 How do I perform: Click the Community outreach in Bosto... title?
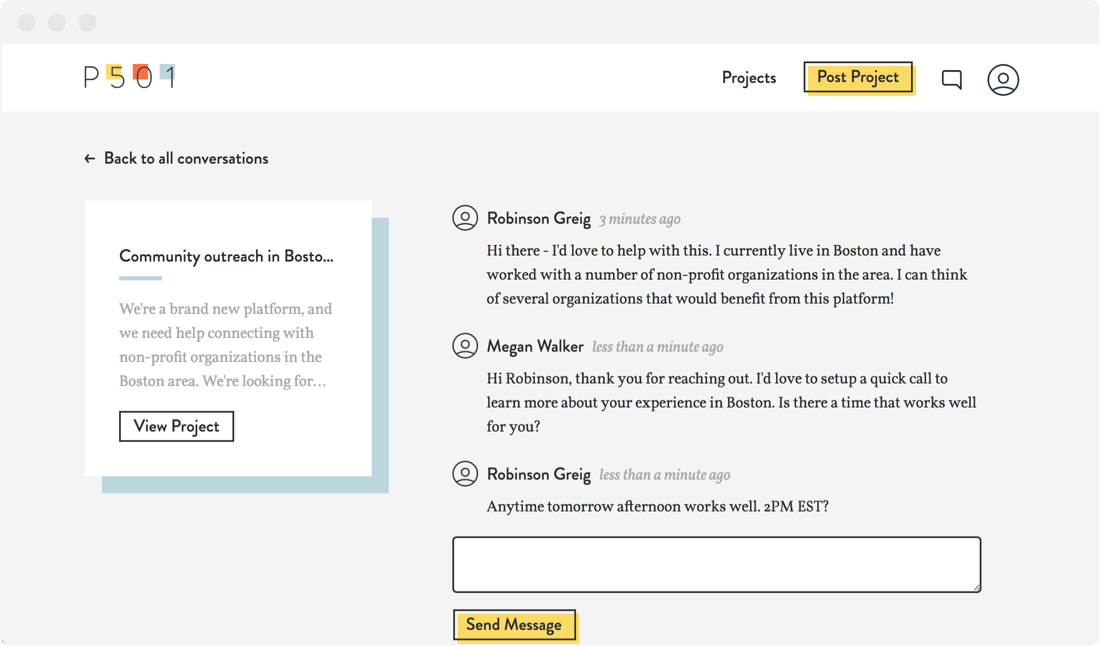(226, 256)
